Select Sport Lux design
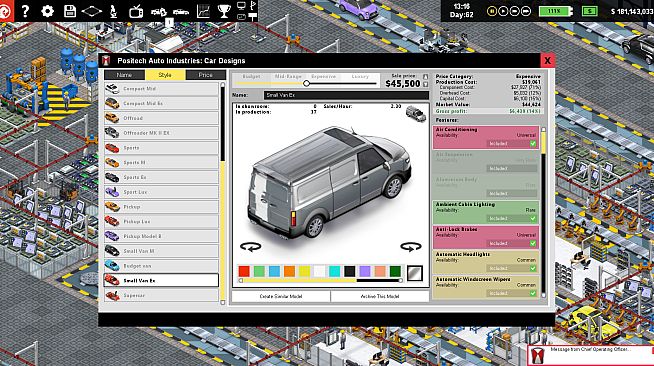Viewport: 654px width, 366px height. [x=161, y=192]
